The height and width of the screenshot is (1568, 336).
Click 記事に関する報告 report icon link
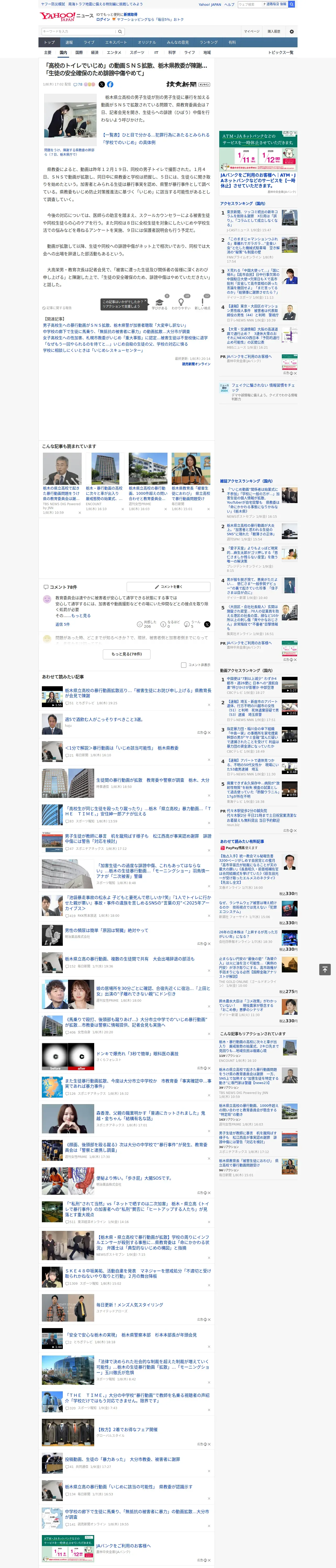(x=57, y=308)
